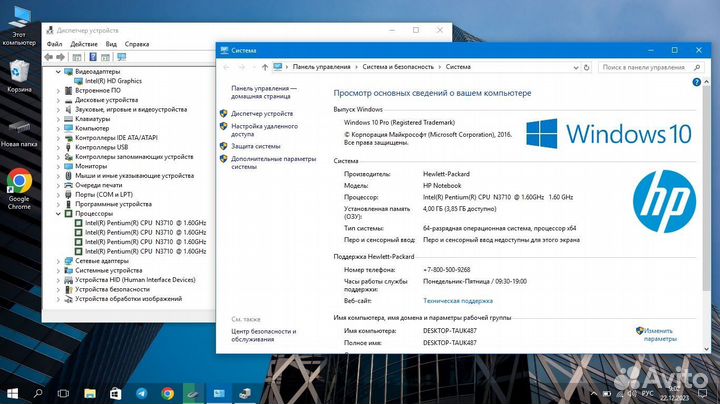Open Microsoft Store from the taskbar
This screenshot has width=720, height=404.
coord(115,393)
